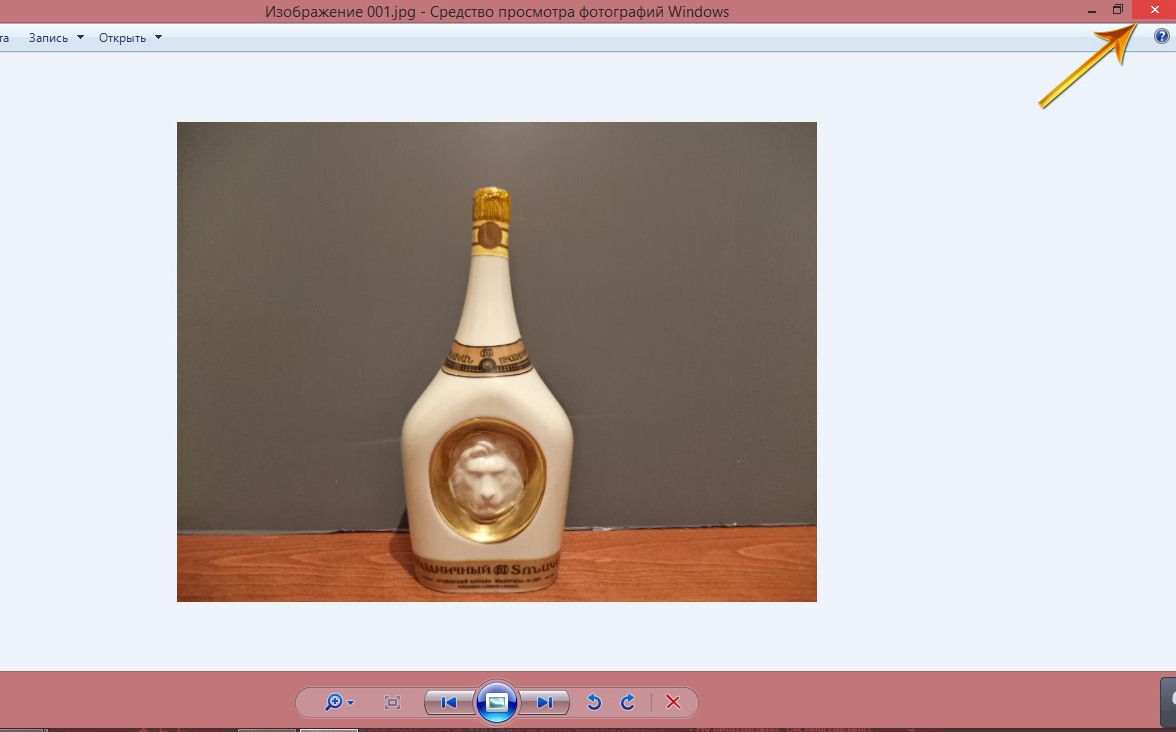
Task: Click the fit-to-window actual size icon
Action: [x=392, y=703]
